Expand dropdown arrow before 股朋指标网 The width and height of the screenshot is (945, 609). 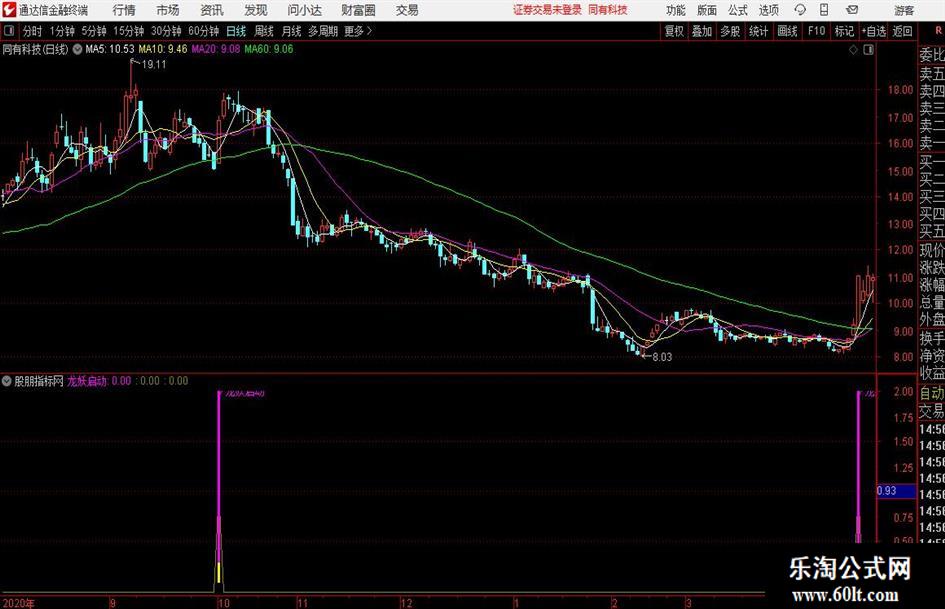pos(7,381)
